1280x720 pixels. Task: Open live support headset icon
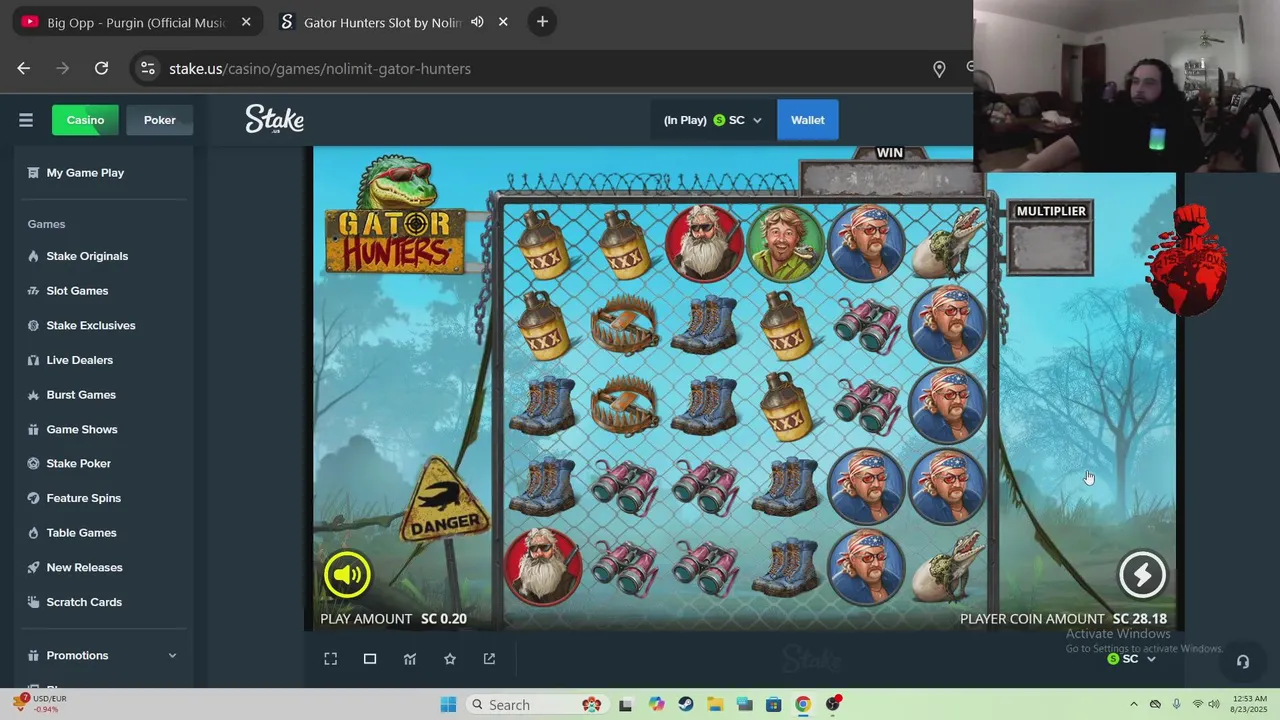(1243, 661)
